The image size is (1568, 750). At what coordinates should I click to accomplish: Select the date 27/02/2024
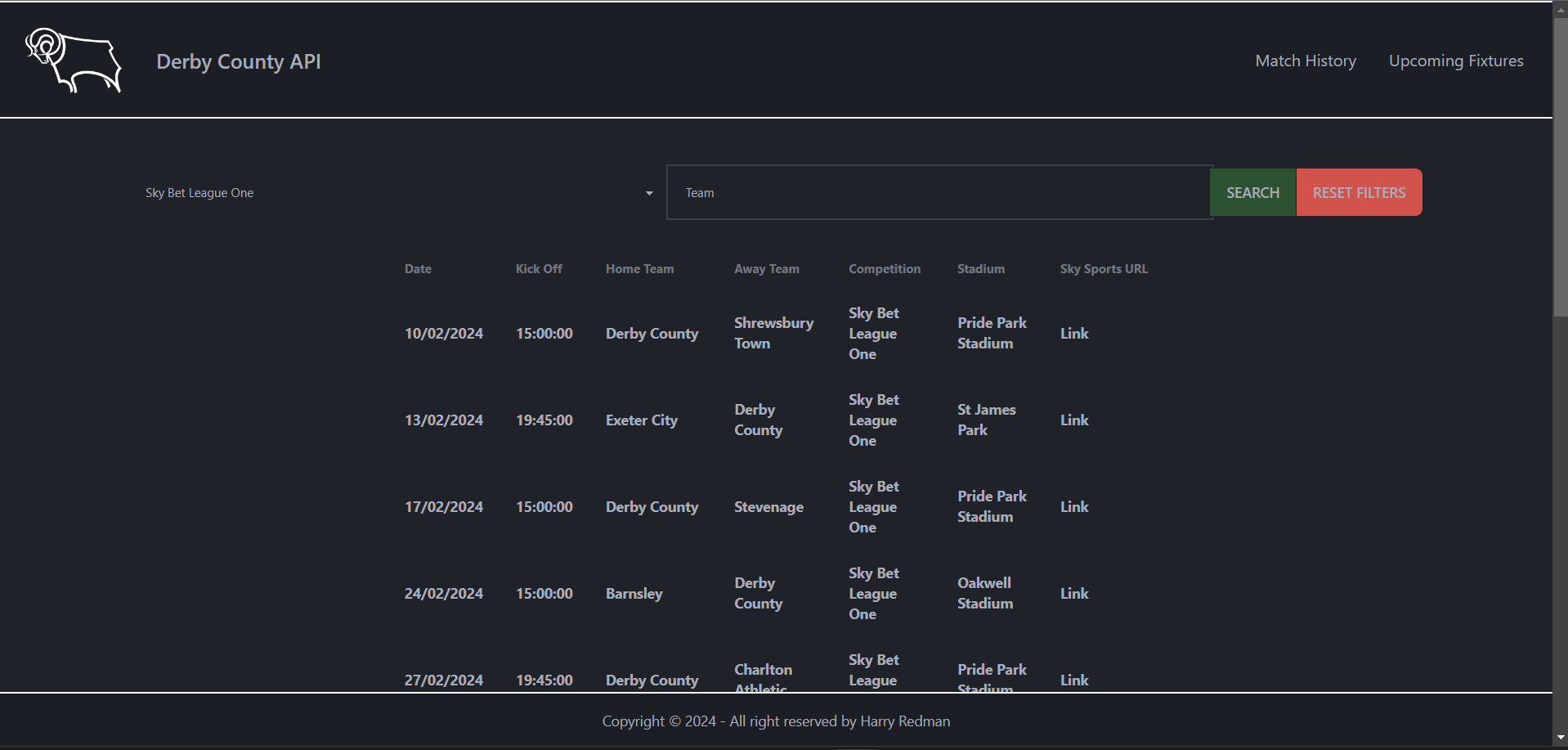tap(444, 680)
